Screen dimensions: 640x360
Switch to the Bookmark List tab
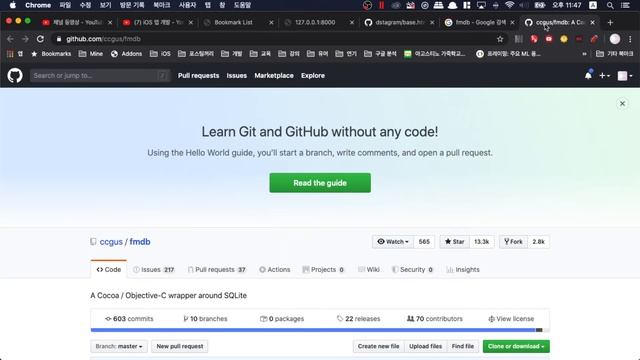(239, 22)
